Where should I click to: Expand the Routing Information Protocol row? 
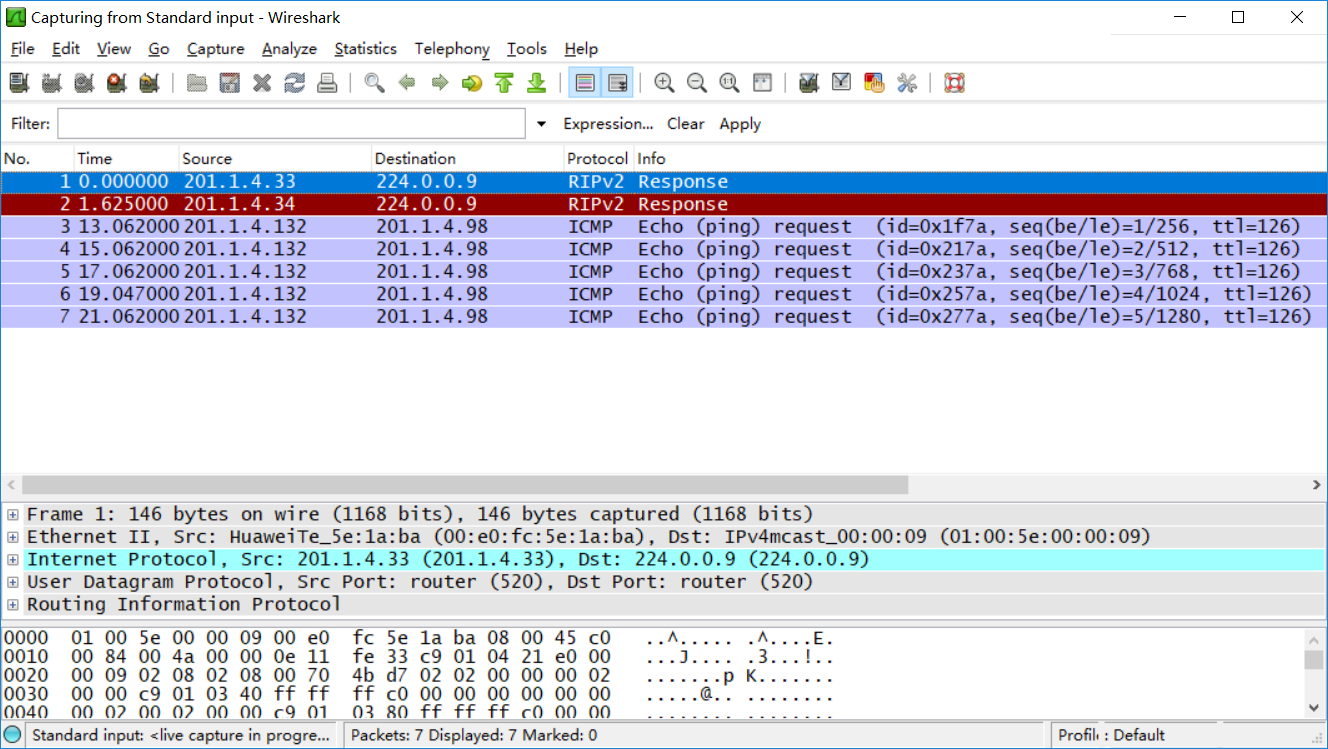click(13, 604)
